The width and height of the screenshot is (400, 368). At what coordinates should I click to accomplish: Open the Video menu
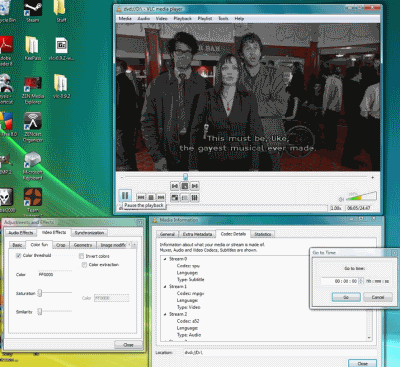[162, 19]
